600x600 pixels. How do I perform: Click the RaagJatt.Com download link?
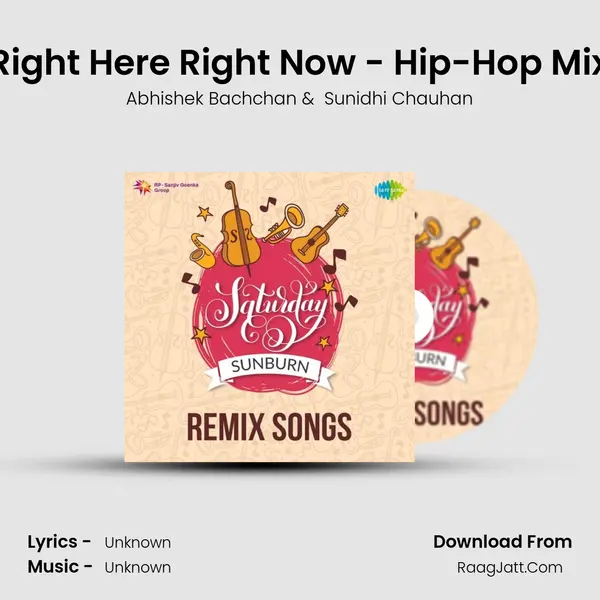pyautogui.click(x=510, y=567)
